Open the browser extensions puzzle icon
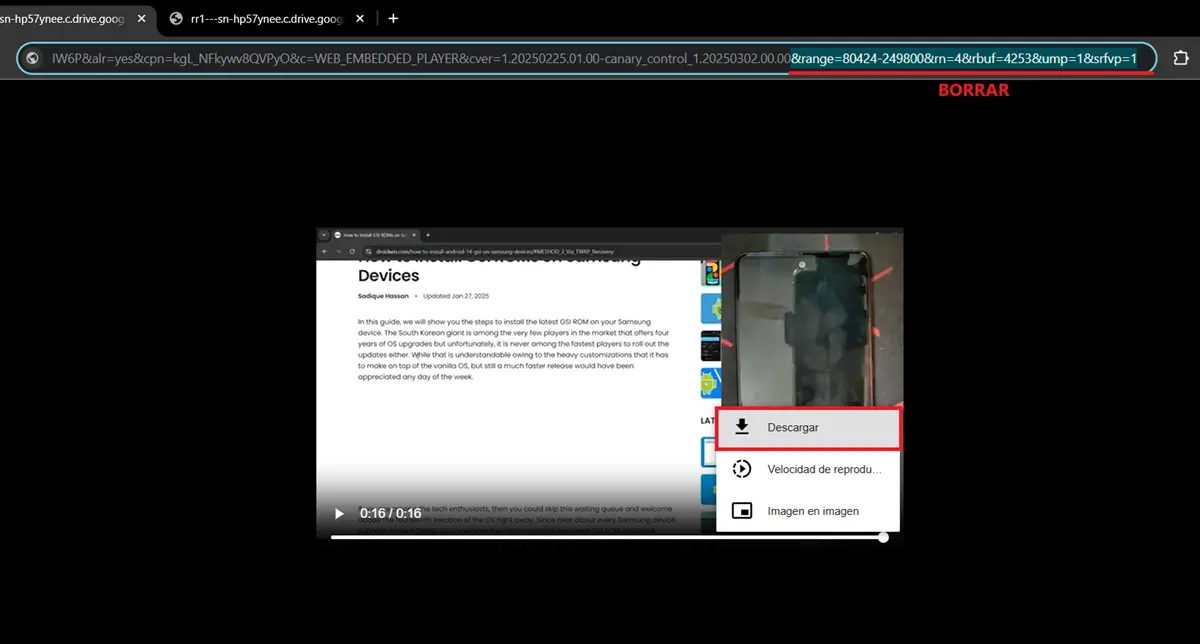The height and width of the screenshot is (644, 1200). click(1180, 58)
